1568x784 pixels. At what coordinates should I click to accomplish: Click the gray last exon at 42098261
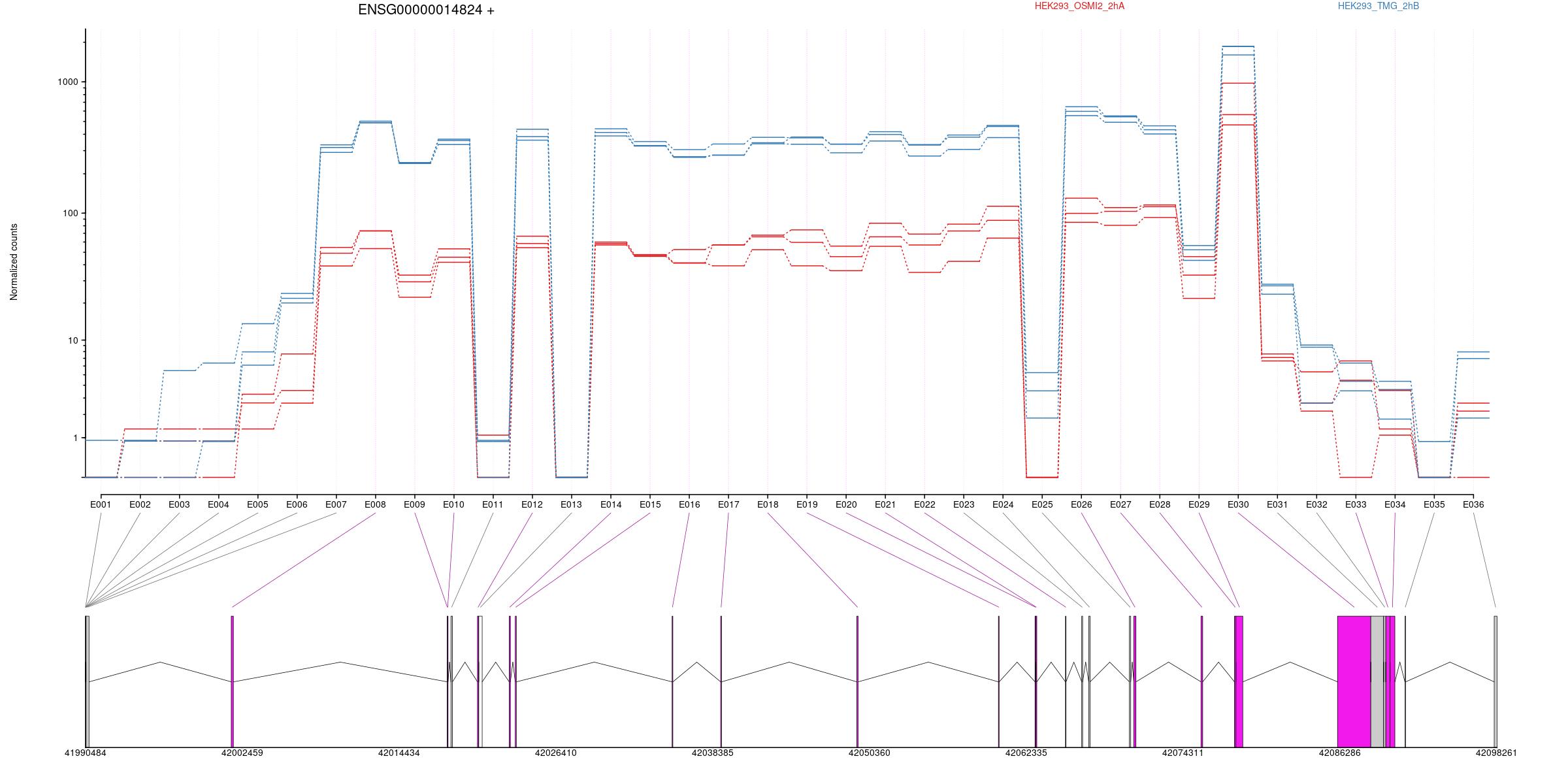coord(1495,681)
